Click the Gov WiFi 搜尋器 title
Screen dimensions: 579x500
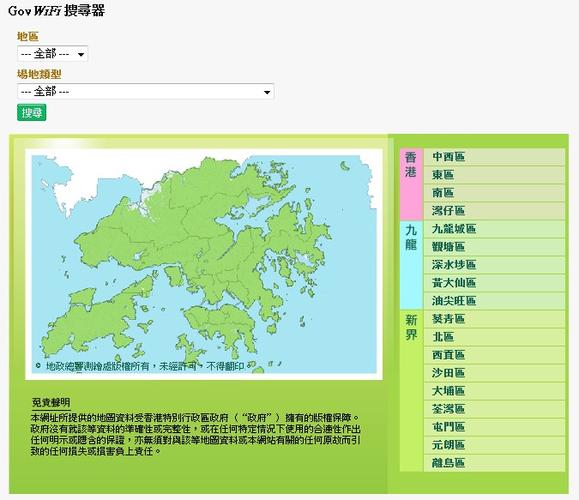click(x=56, y=10)
